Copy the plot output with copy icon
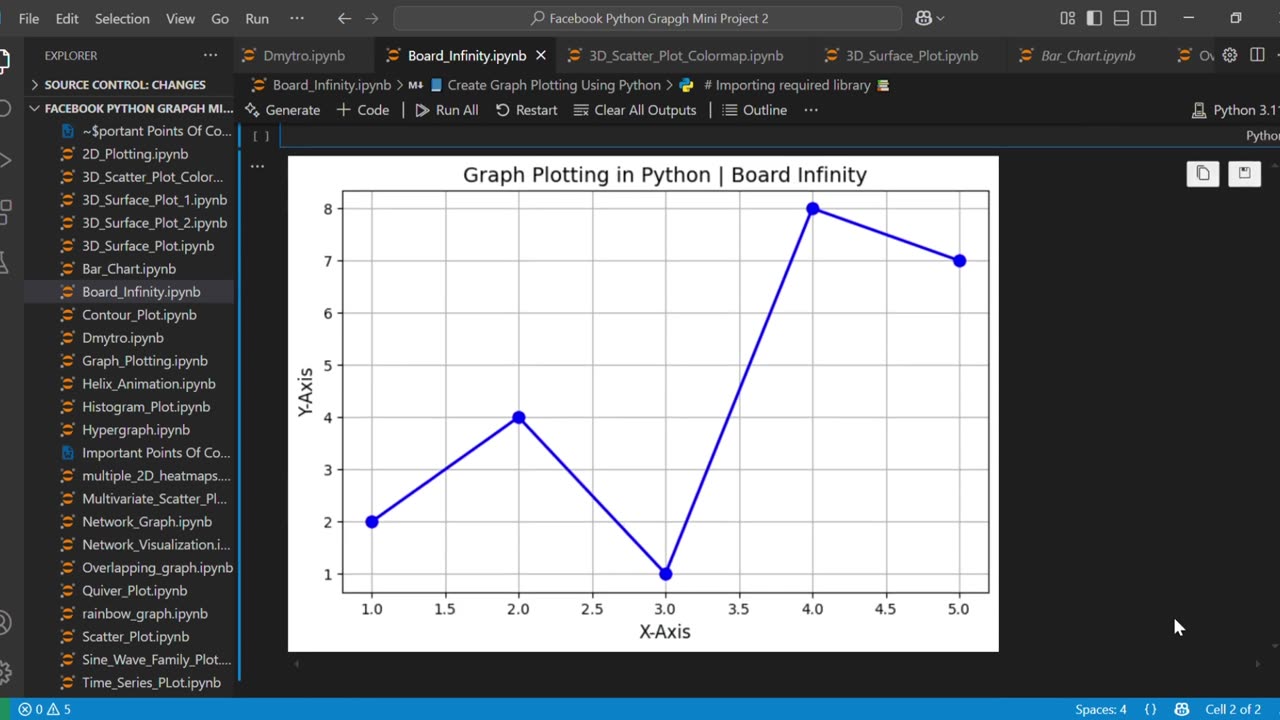 [1203, 173]
